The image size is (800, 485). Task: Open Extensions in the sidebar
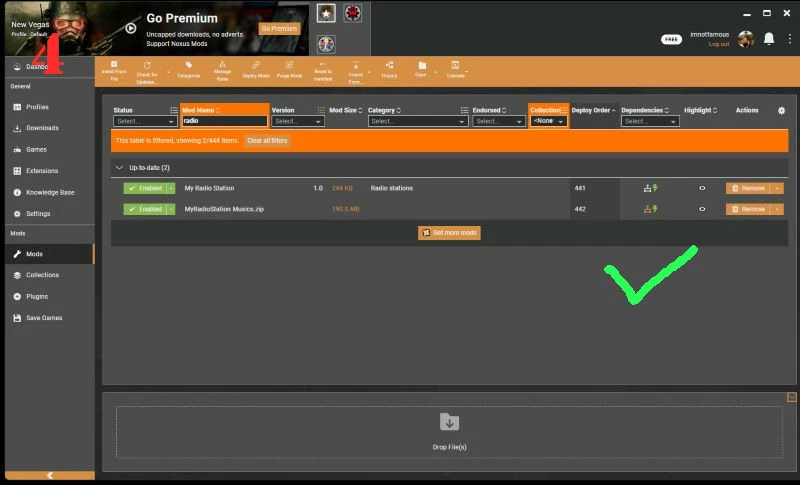click(x=50, y=171)
